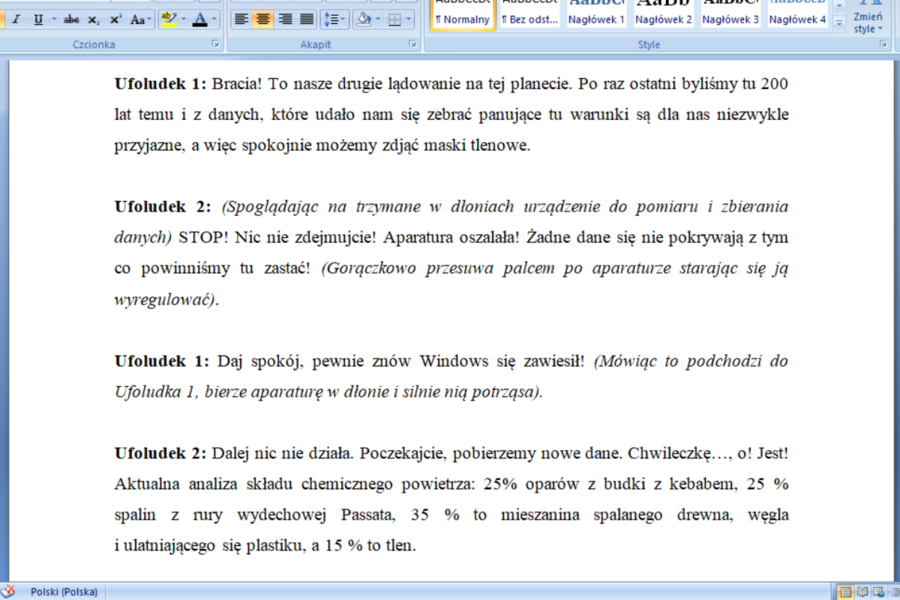Apply subscript formatting

pyautogui.click(x=93, y=19)
